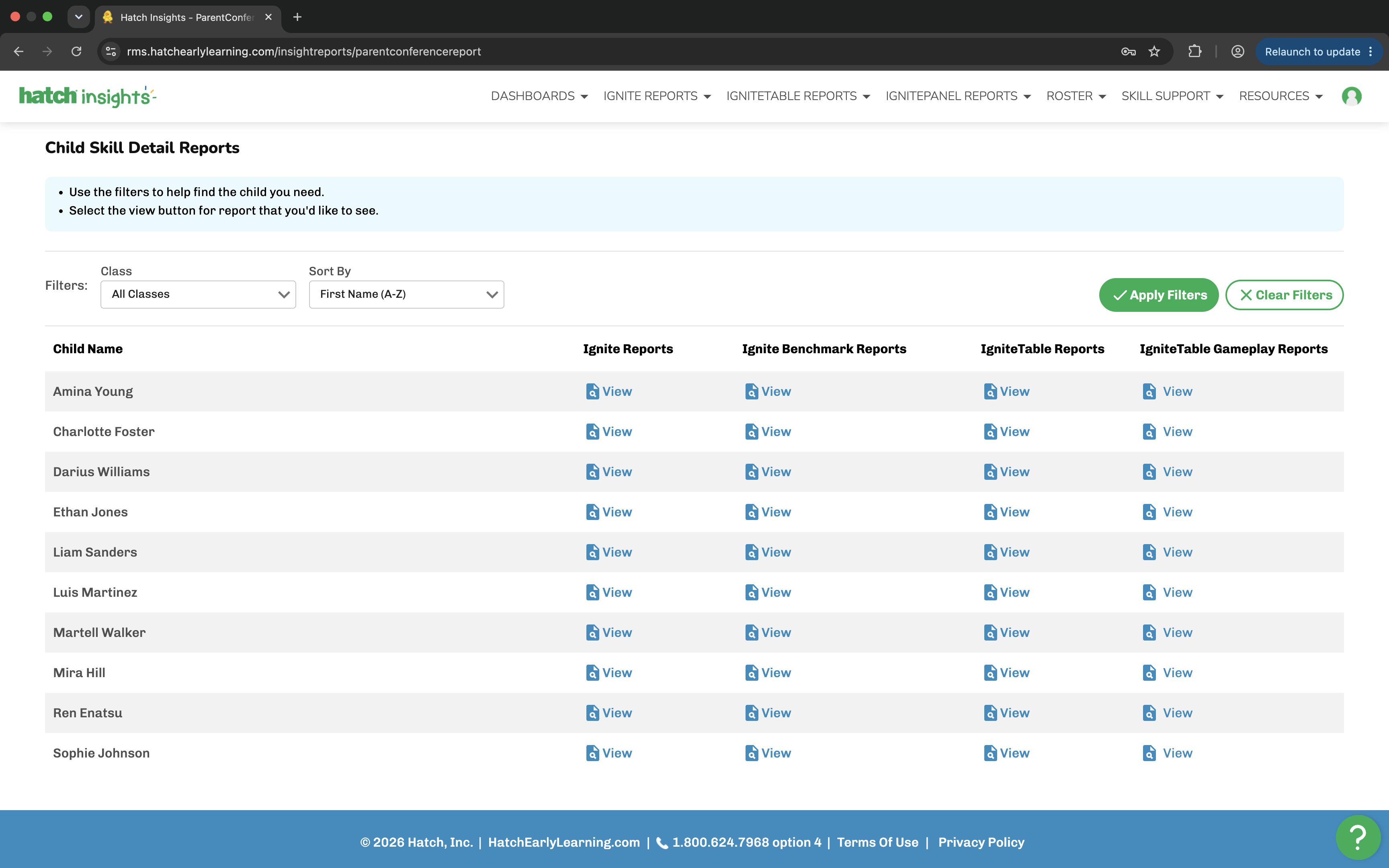View Ignite Report for Ren Enatsu
1389x868 pixels.
608,713
